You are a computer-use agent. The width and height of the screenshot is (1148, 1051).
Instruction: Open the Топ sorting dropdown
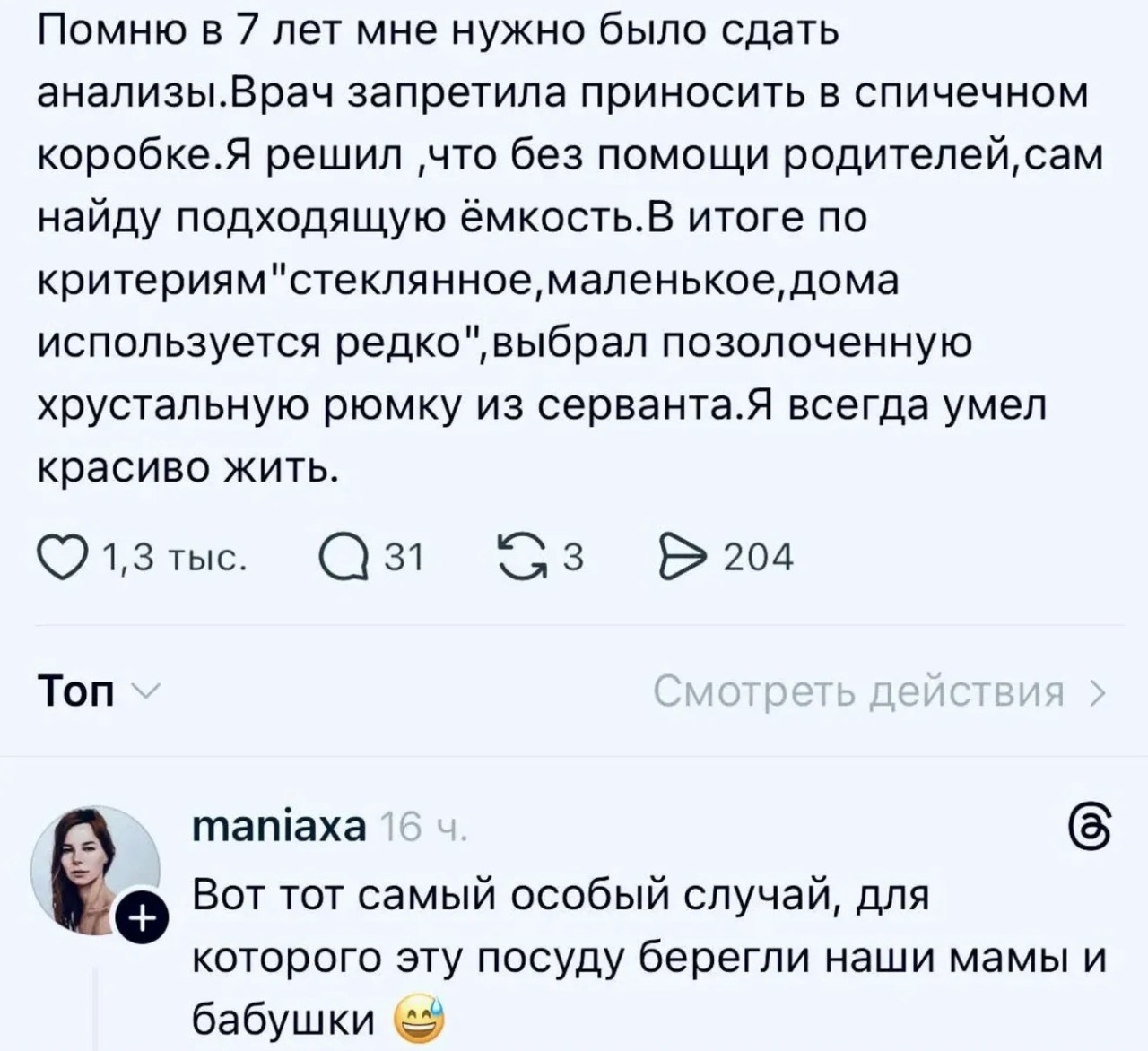click(x=77, y=691)
